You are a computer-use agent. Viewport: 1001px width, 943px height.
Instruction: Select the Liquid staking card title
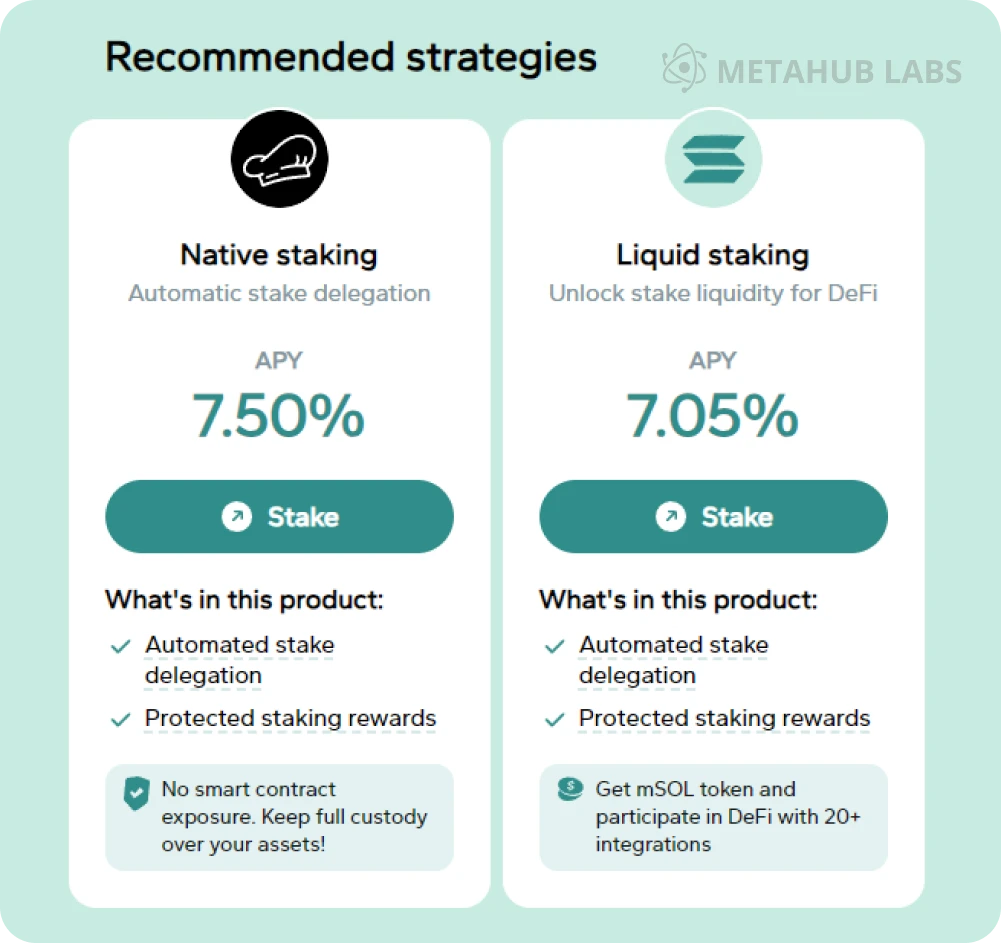pyautogui.click(x=713, y=255)
